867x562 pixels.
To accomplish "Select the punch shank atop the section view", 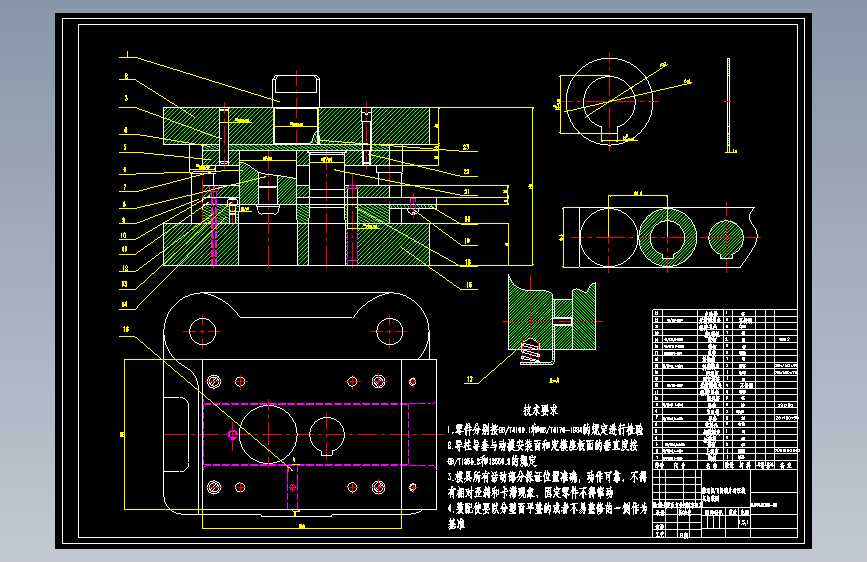I will 296,92.
